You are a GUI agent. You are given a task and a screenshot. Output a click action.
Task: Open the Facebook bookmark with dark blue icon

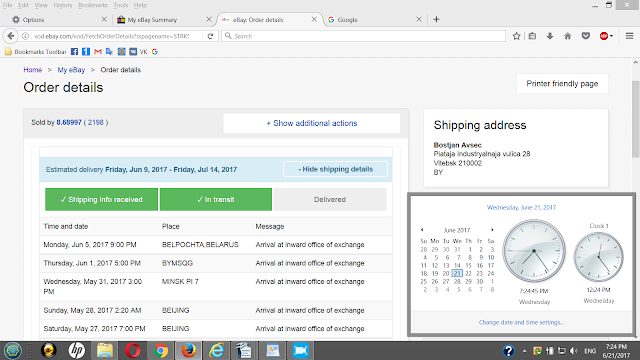click(74, 52)
